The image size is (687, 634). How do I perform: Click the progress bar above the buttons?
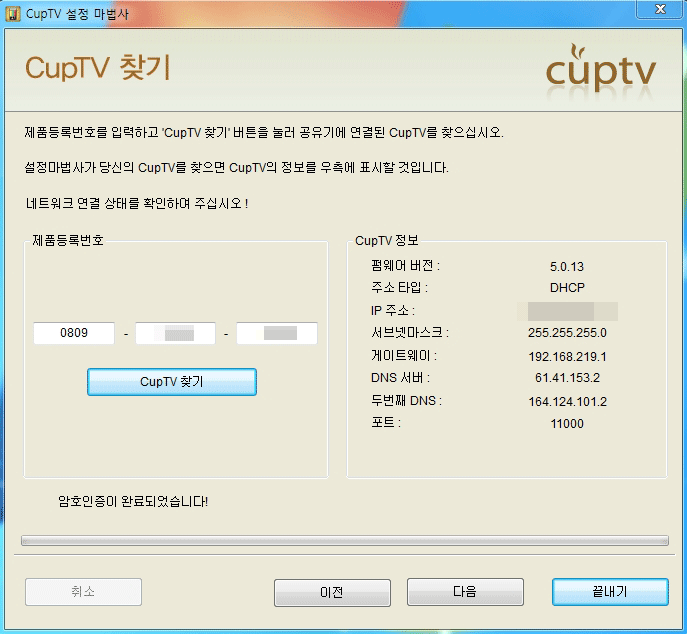point(345,541)
